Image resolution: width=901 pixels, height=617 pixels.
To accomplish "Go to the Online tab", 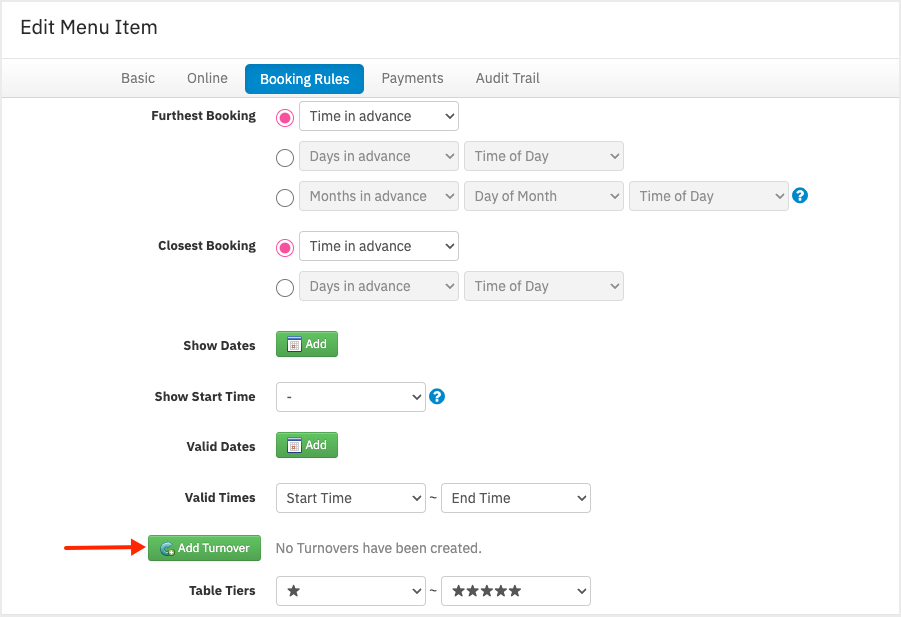I will point(207,78).
